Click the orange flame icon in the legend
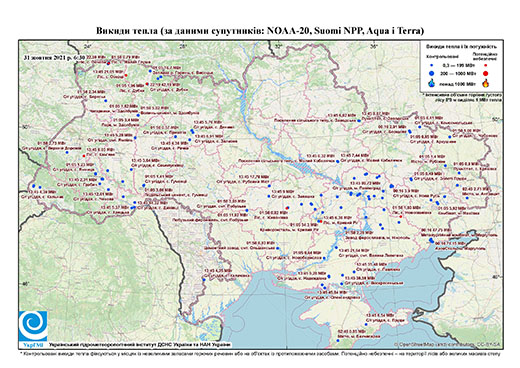 486,83
